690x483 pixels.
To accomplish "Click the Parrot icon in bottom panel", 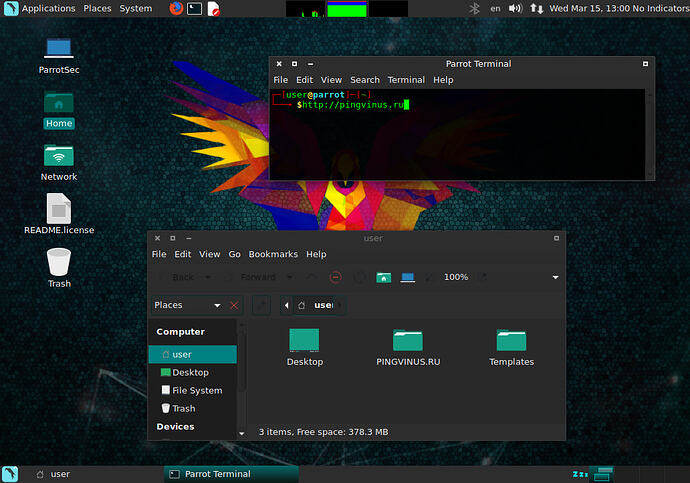I will point(10,474).
